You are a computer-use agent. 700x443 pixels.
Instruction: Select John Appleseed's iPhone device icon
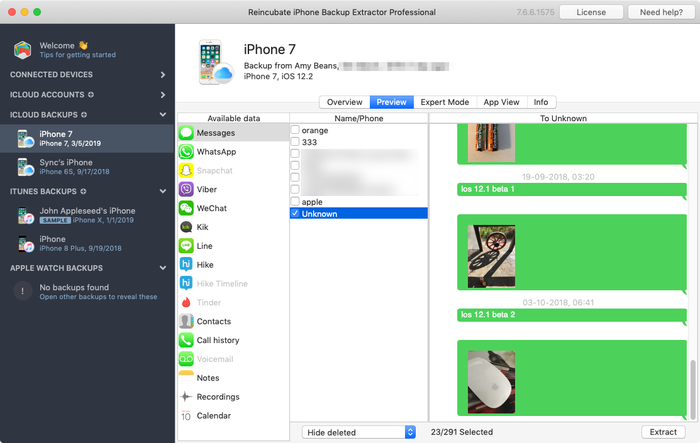click(x=25, y=215)
